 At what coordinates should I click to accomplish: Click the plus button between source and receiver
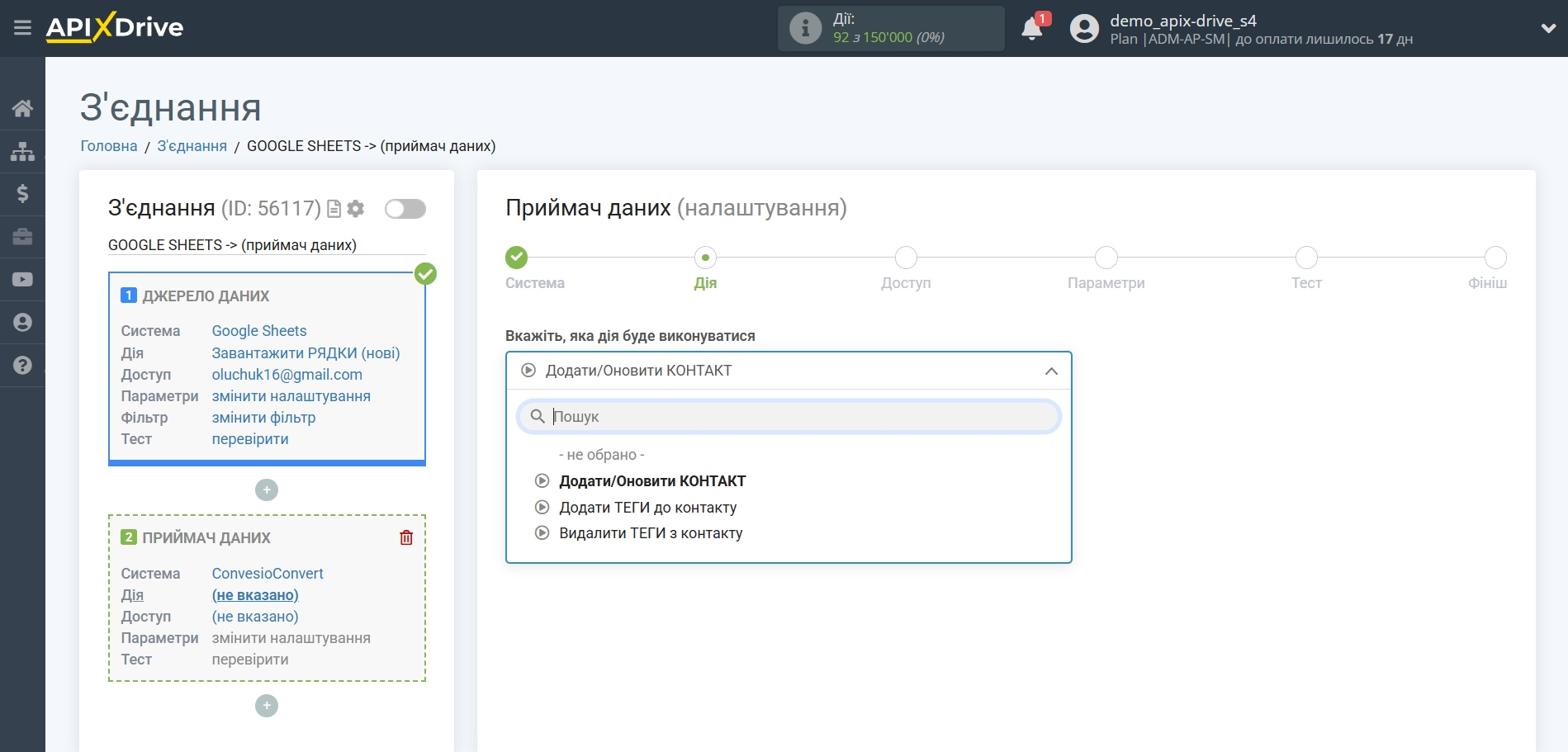coord(267,490)
